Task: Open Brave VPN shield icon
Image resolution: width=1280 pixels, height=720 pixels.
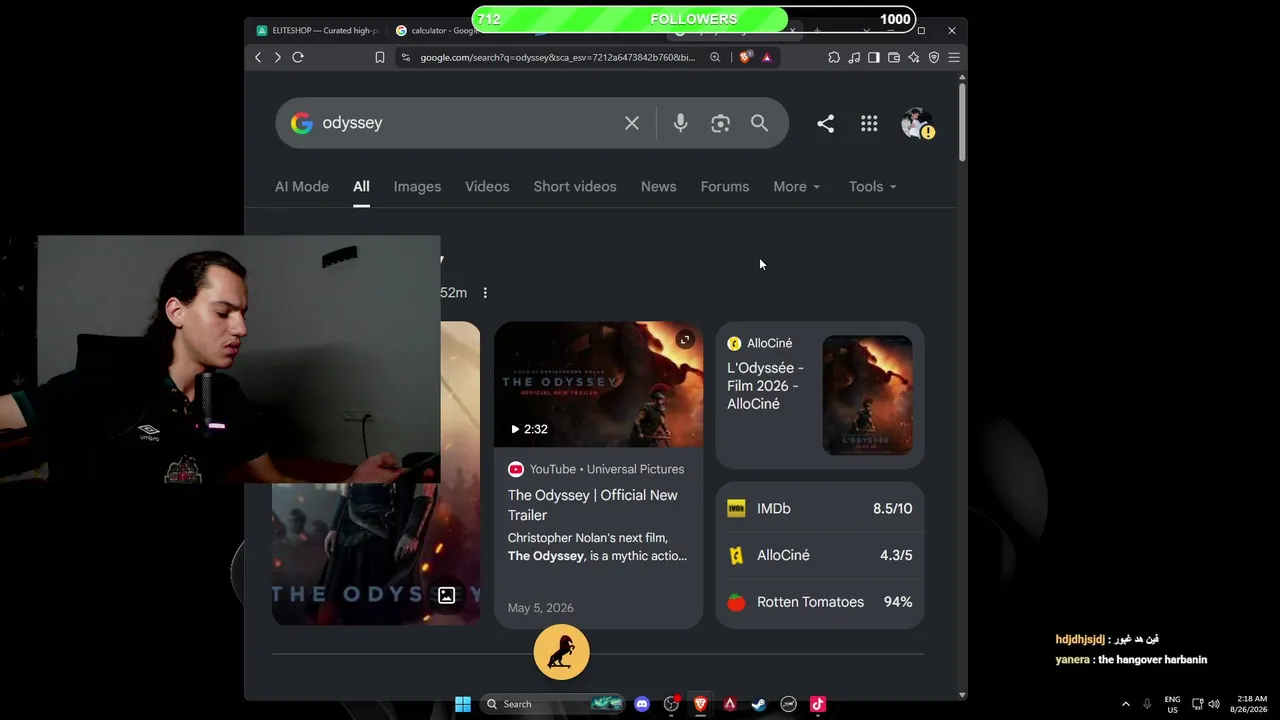Action: click(934, 58)
